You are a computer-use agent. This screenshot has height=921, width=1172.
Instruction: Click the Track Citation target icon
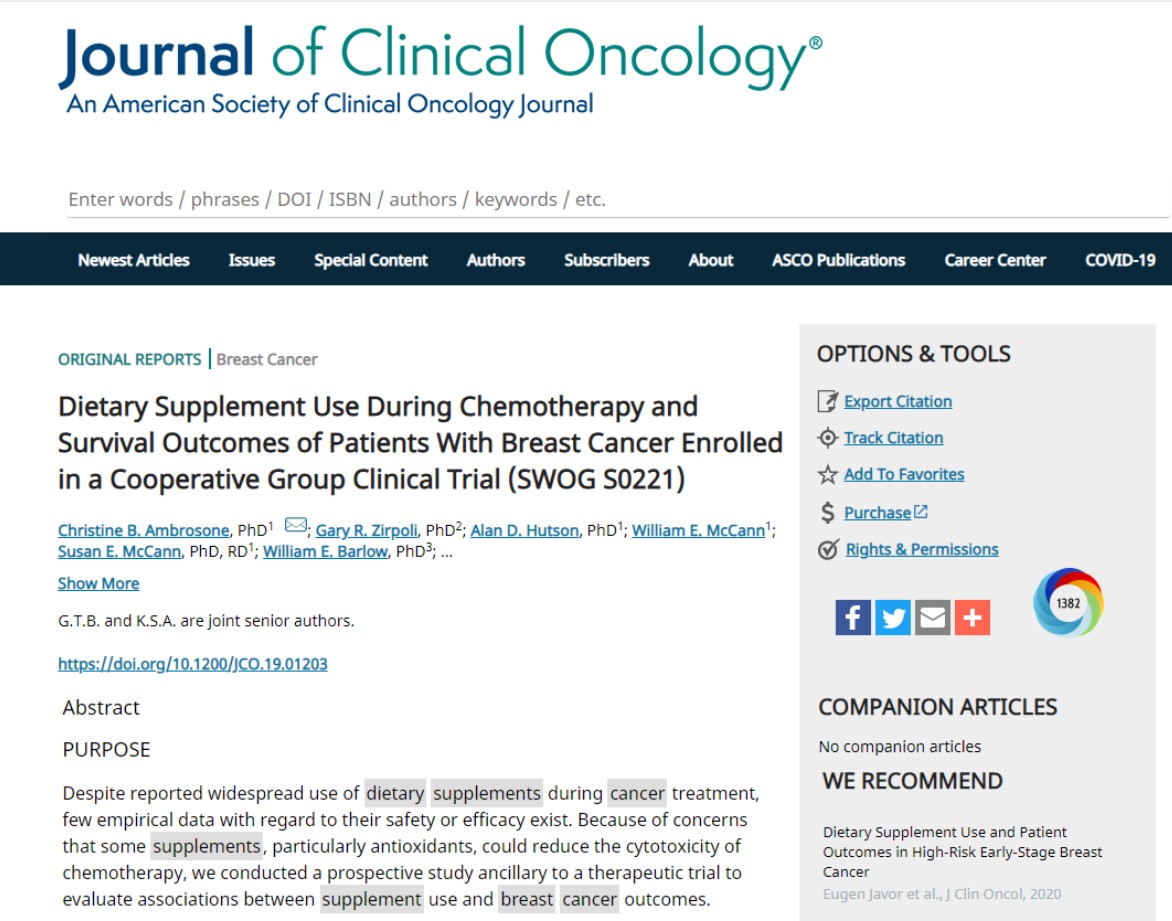(827, 438)
